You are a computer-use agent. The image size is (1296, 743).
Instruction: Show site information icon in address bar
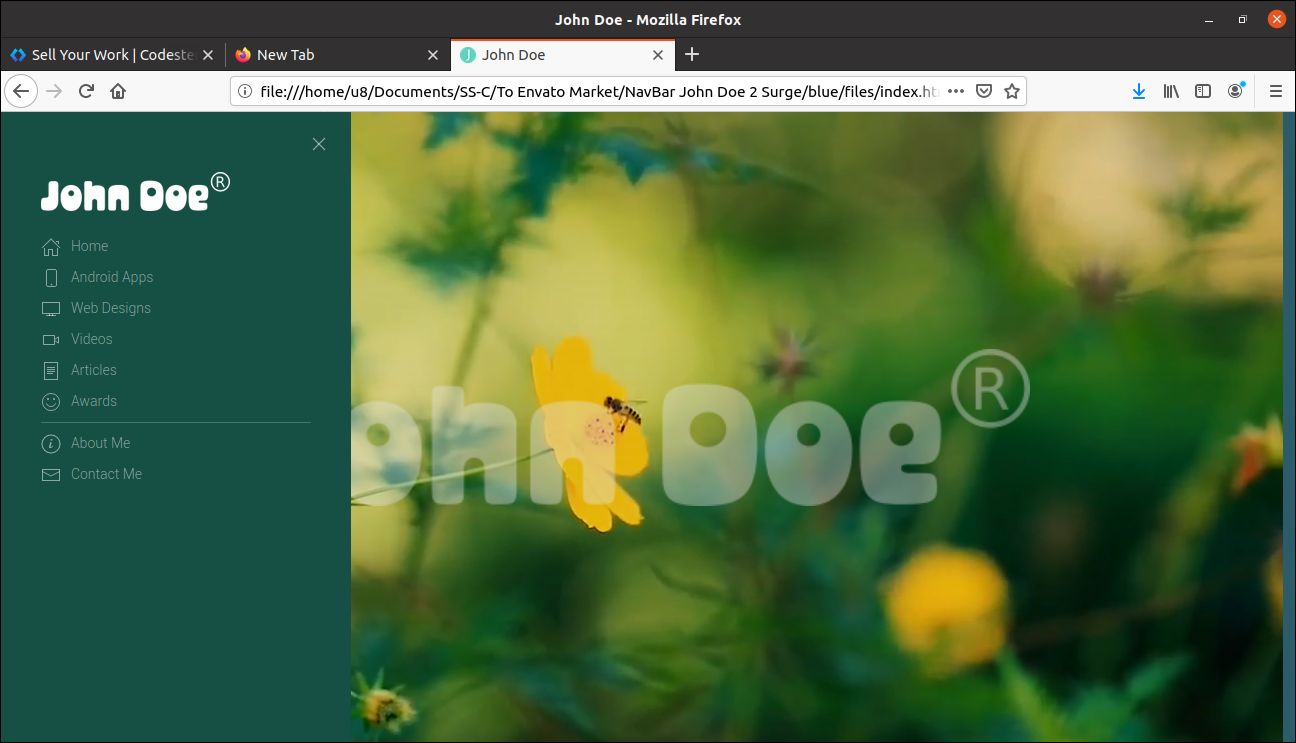click(x=245, y=91)
